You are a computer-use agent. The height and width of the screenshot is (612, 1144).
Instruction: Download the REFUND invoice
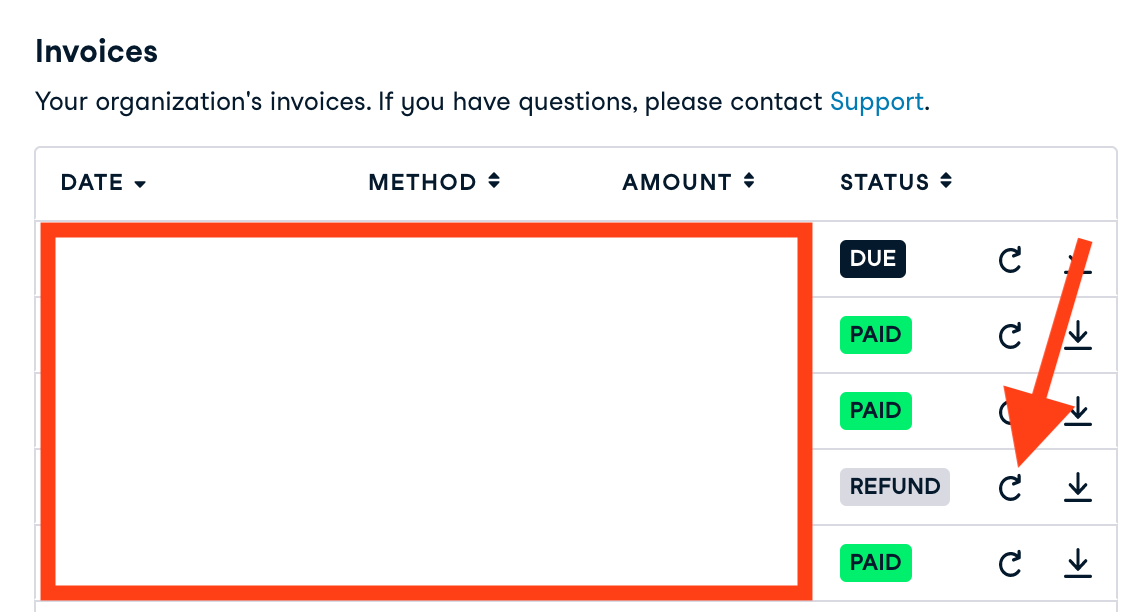[x=1077, y=487]
